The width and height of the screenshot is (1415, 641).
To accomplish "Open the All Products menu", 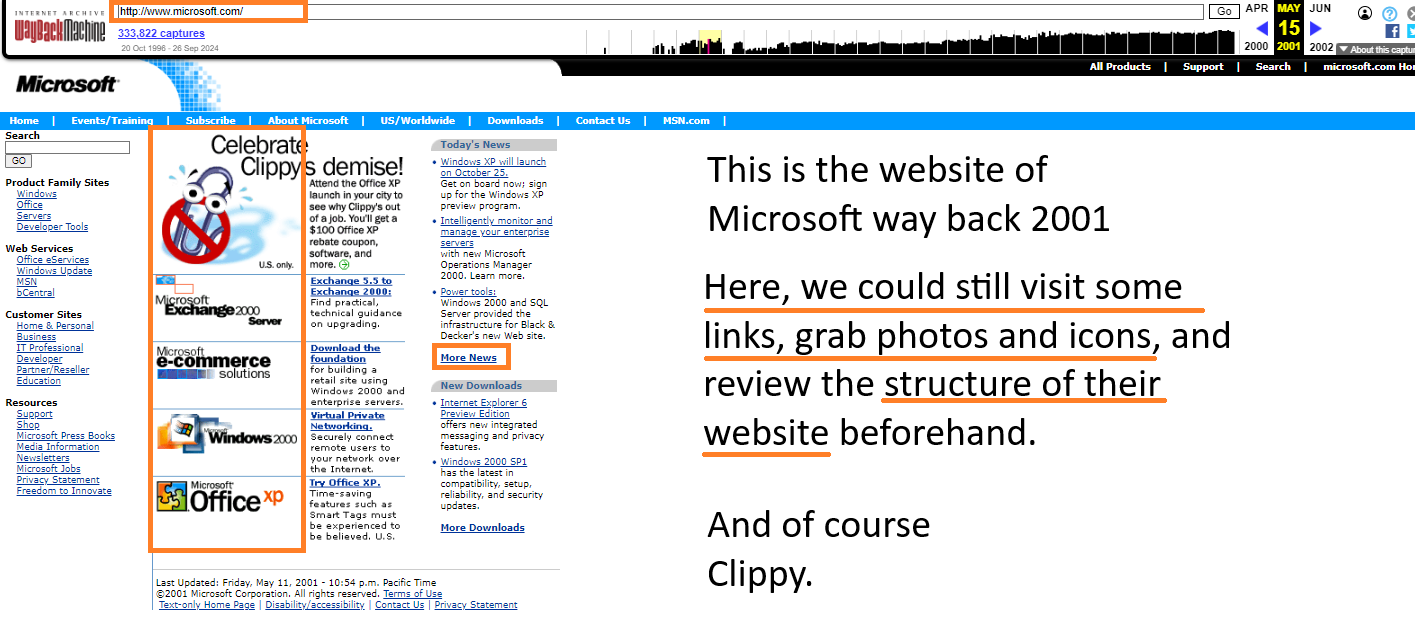I will 1120,67.
